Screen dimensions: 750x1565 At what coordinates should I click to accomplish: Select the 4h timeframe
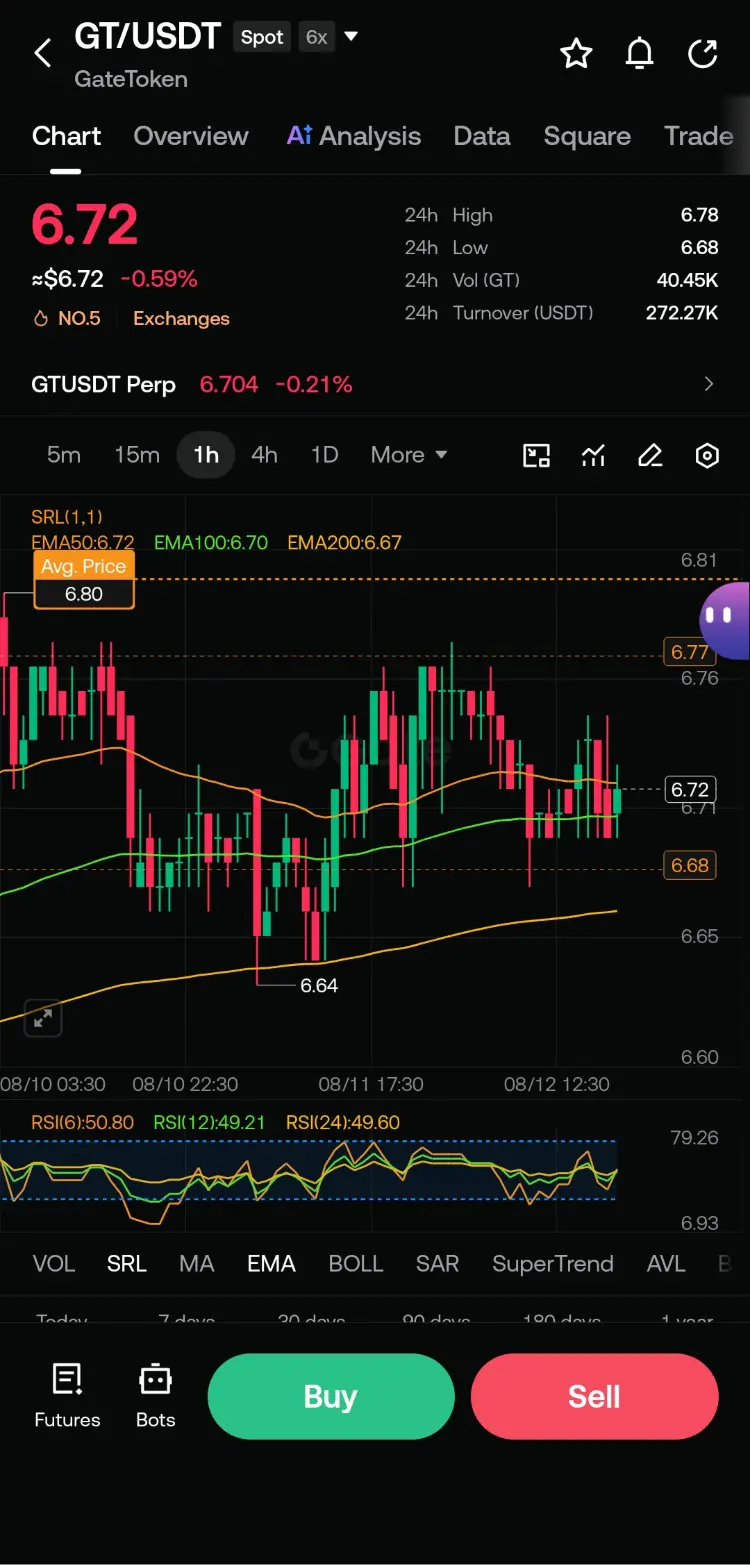coord(264,455)
